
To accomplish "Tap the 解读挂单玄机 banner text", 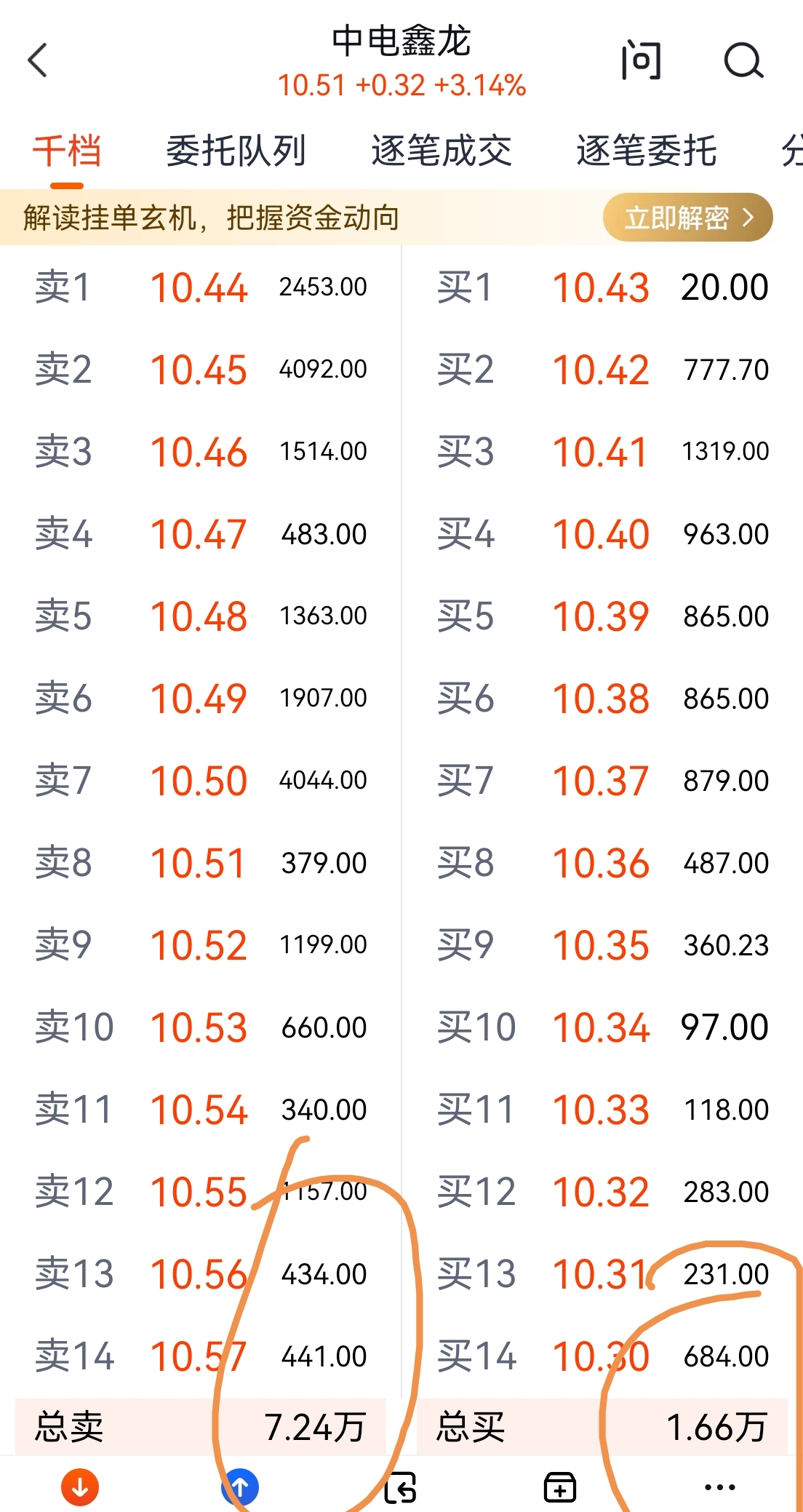I will click(x=211, y=218).
